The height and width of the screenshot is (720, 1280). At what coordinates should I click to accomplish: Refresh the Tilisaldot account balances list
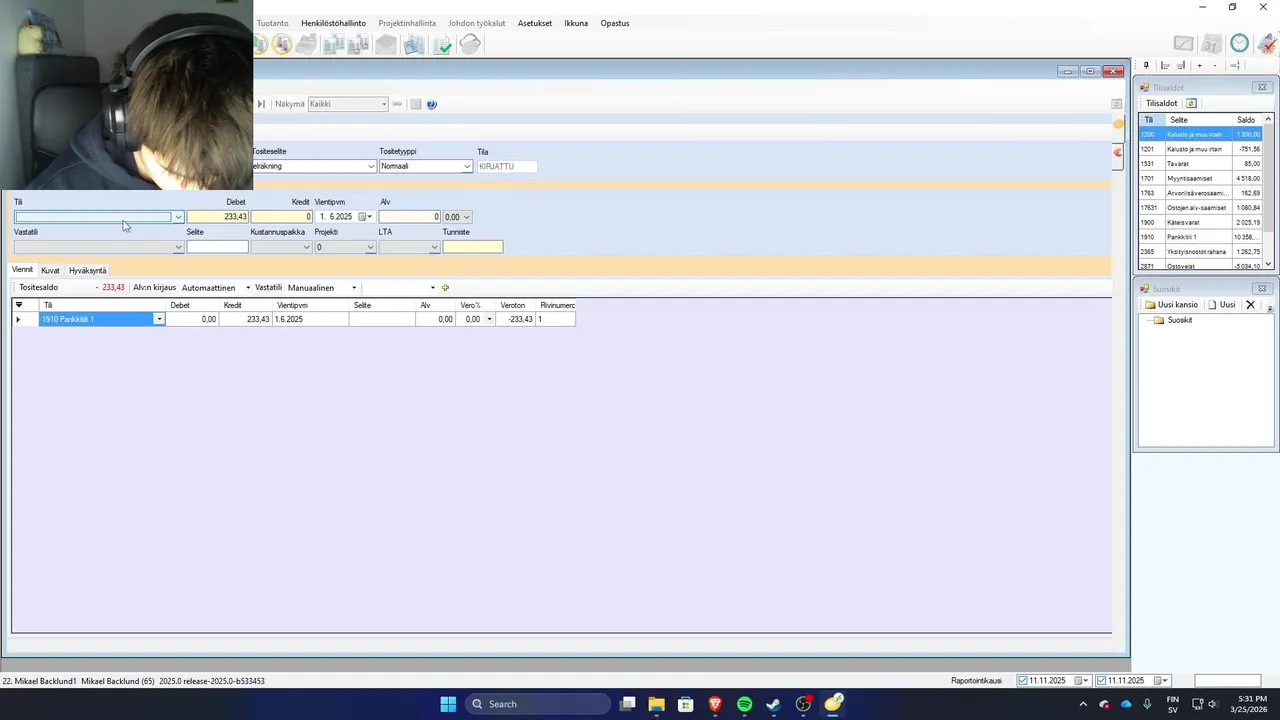pyautogui.click(x=1191, y=103)
